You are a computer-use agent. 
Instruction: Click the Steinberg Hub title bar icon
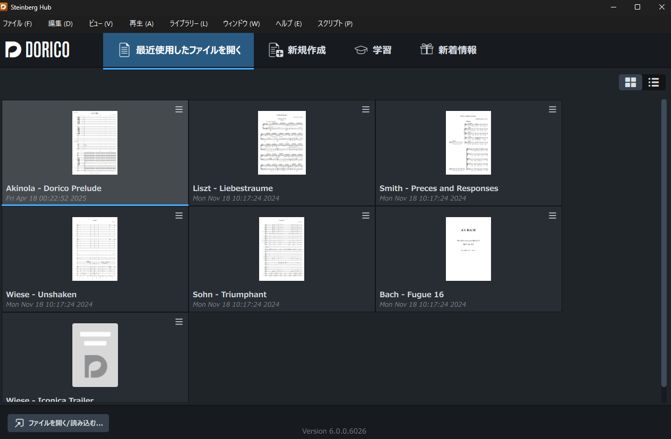(x=4, y=7)
